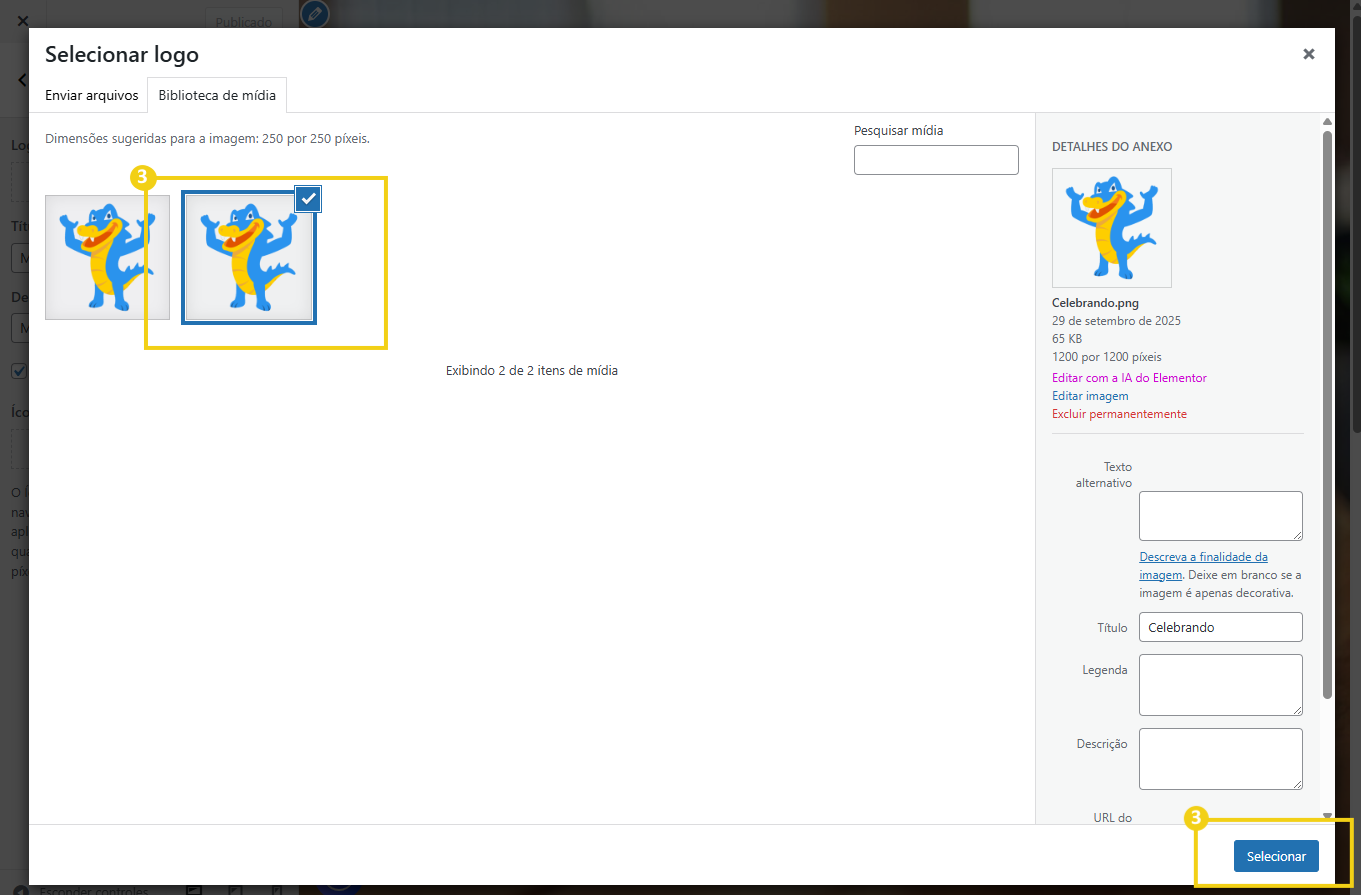Focus the Pesquisar mídia search field
This screenshot has height=895, width=1361.
click(935, 160)
